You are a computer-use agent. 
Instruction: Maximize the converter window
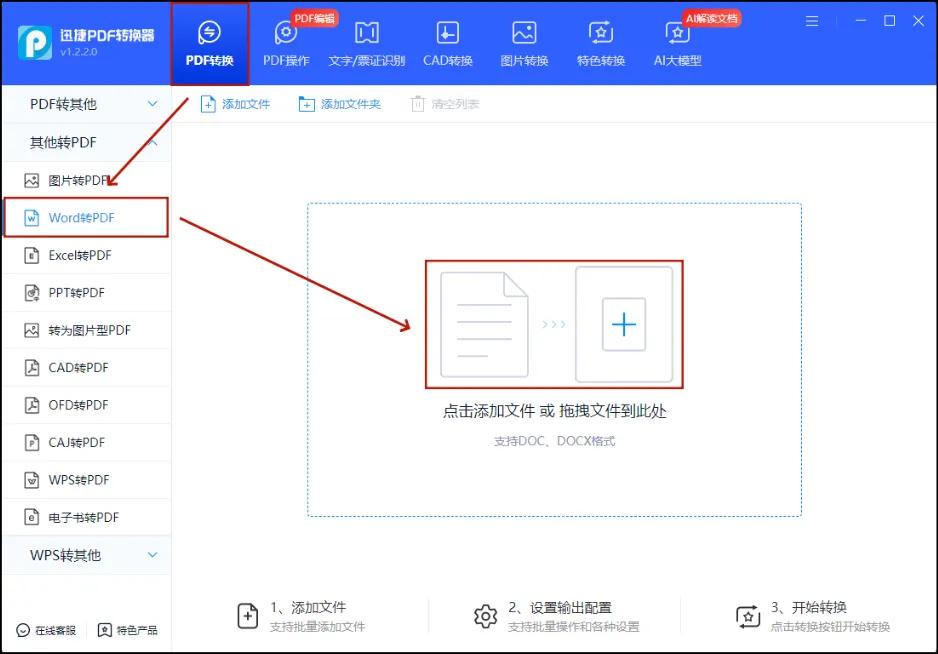[x=890, y=21]
